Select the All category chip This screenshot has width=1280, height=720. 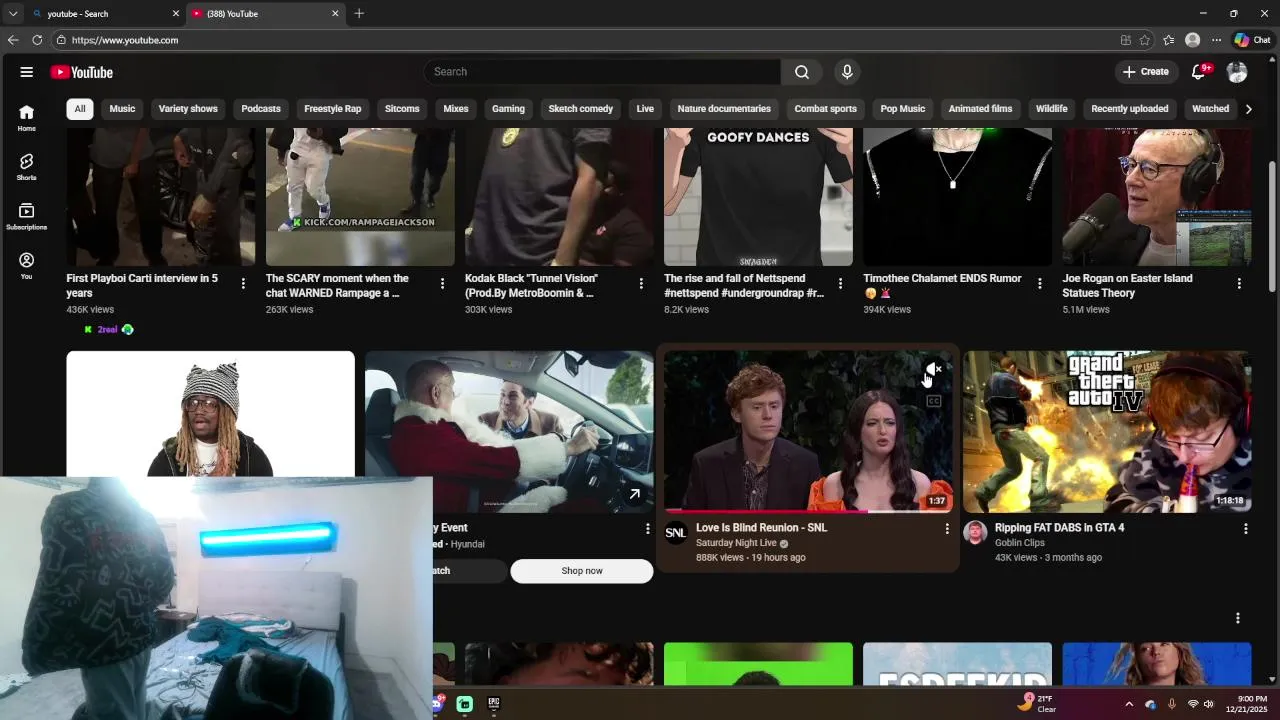80,109
